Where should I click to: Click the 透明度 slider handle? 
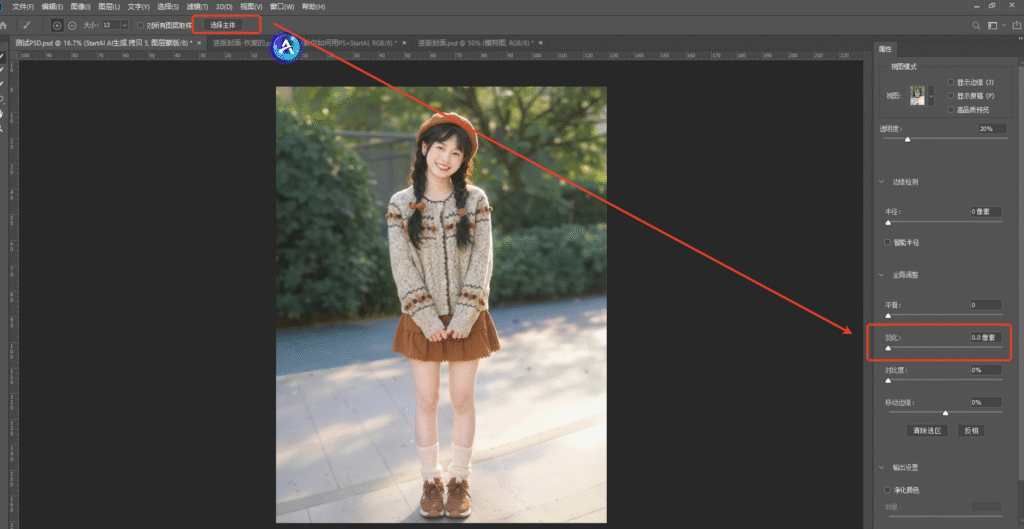[x=907, y=139]
